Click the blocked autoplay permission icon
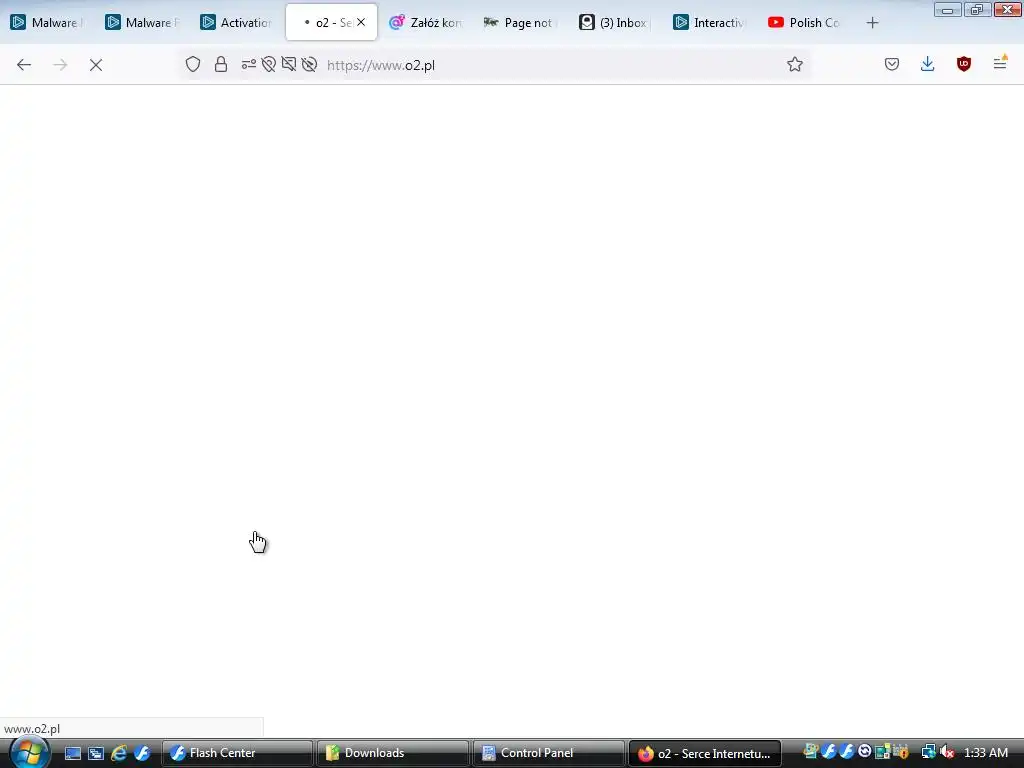 tap(310, 64)
